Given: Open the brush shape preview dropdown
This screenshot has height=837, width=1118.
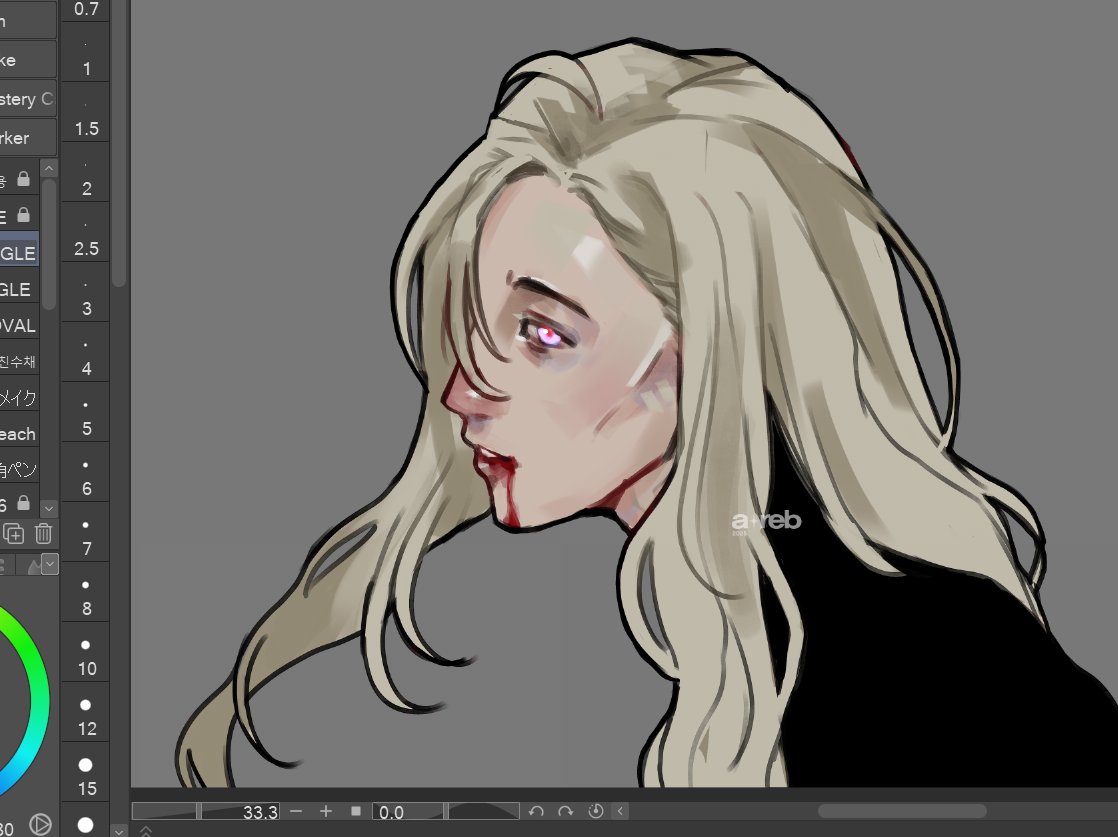Looking at the screenshot, I should pyautogui.click(x=48, y=564).
